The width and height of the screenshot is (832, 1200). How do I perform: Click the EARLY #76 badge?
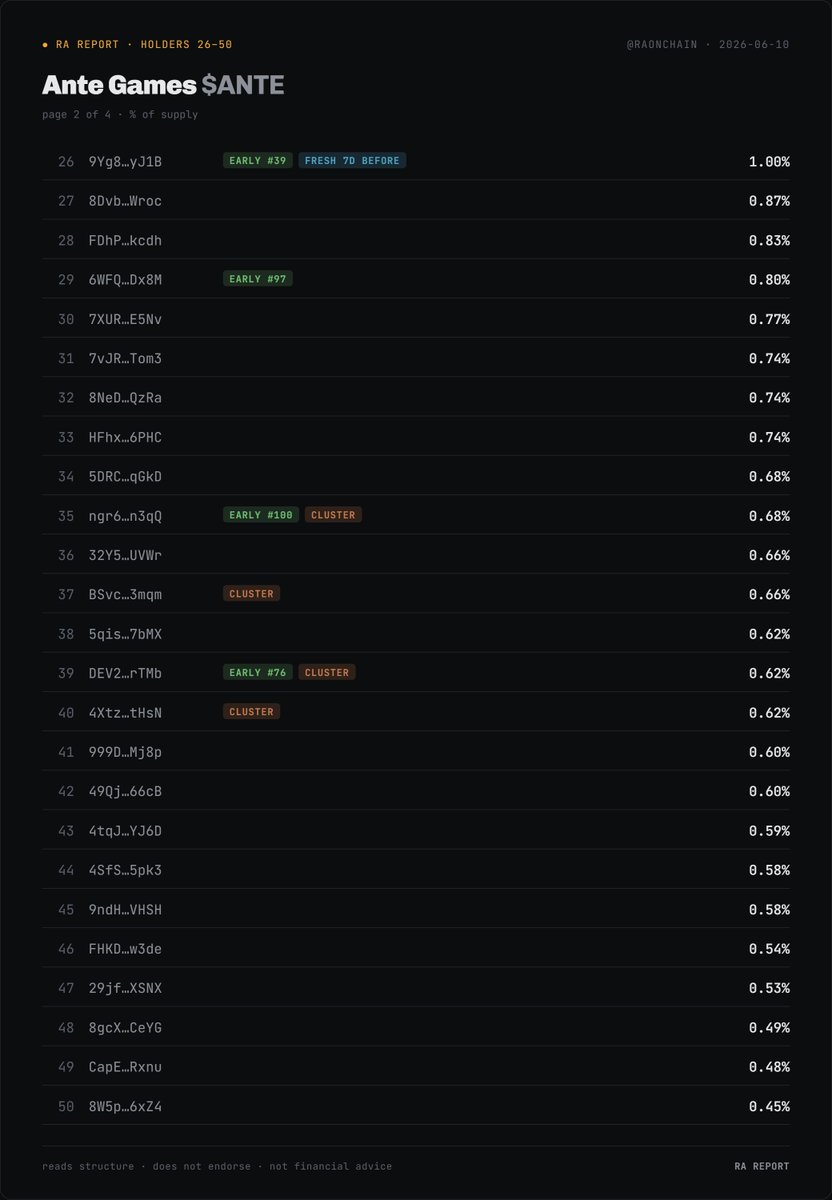coord(258,673)
